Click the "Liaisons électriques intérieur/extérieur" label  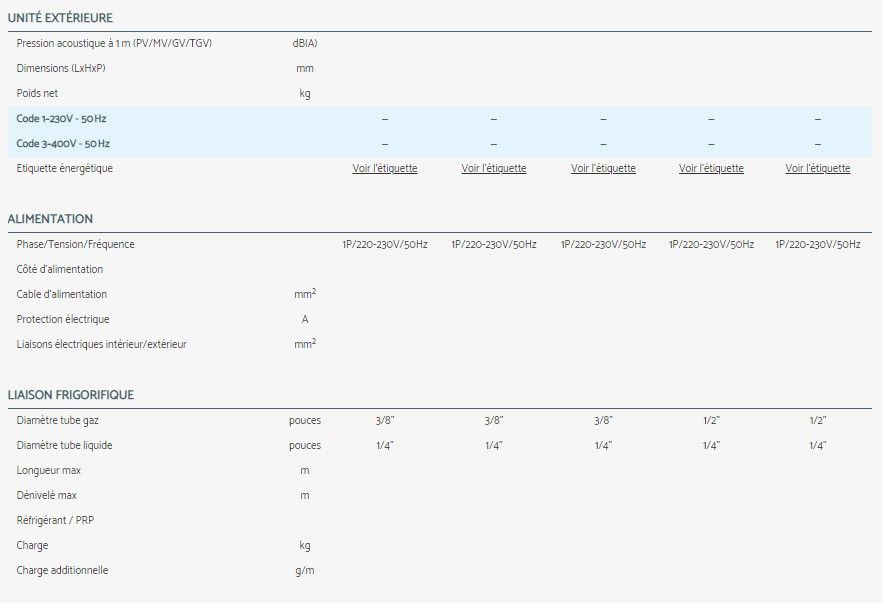click(101, 344)
